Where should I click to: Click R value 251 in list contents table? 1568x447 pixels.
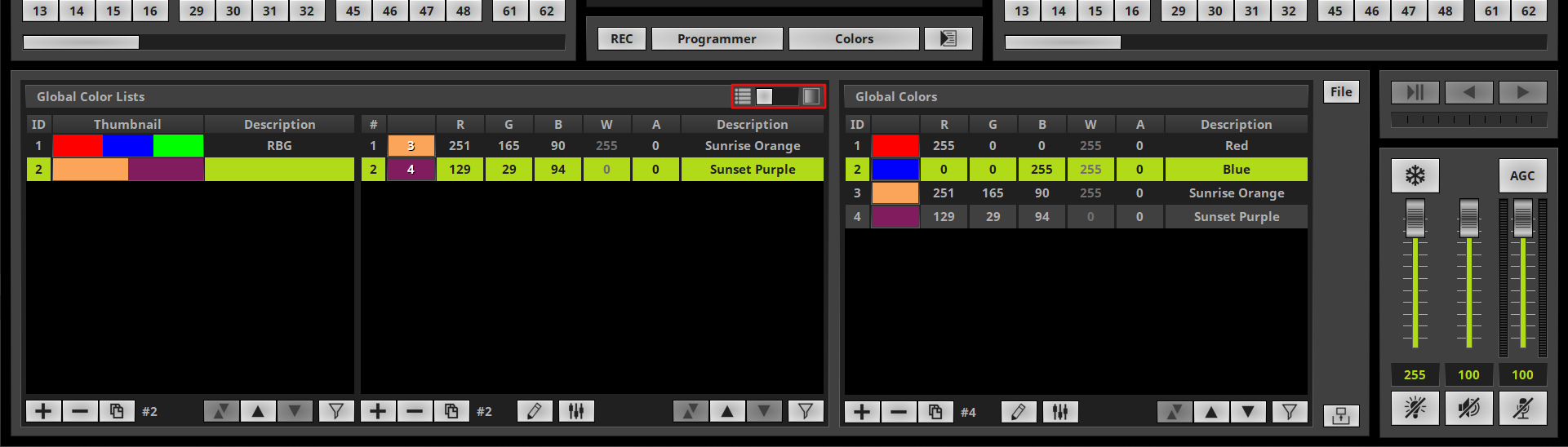460,146
